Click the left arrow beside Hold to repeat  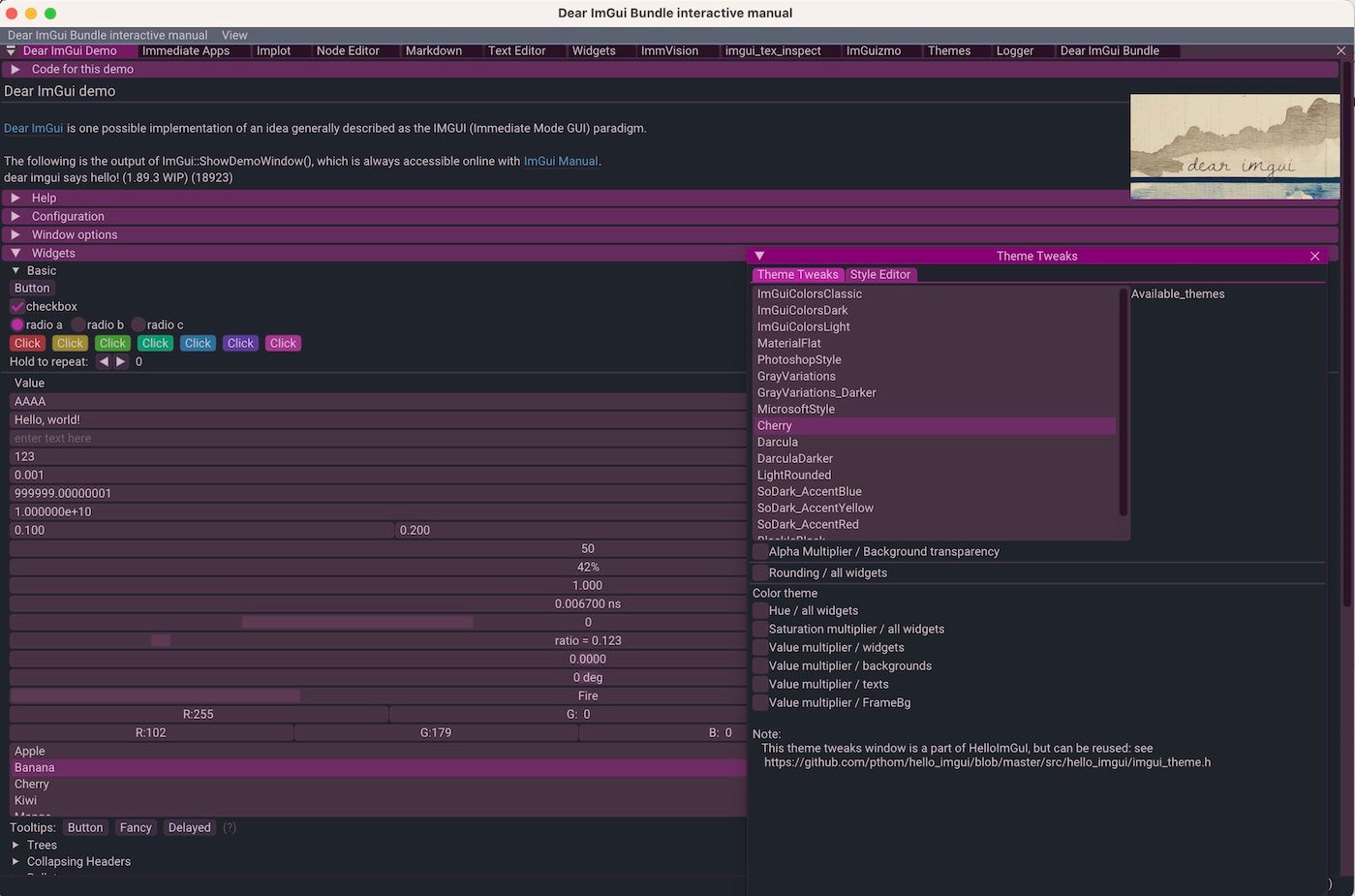105,361
